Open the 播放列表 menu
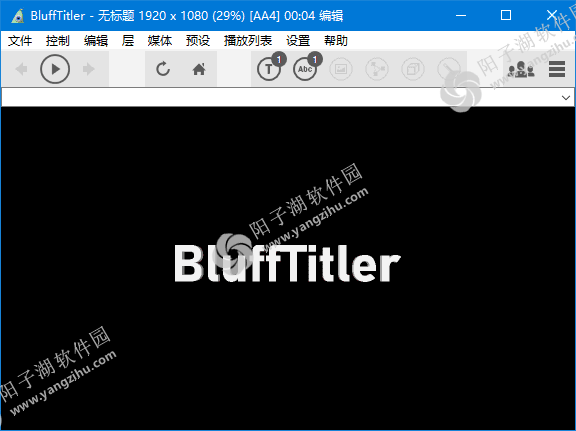Screen dimensions: 576x431 [x=248, y=40]
